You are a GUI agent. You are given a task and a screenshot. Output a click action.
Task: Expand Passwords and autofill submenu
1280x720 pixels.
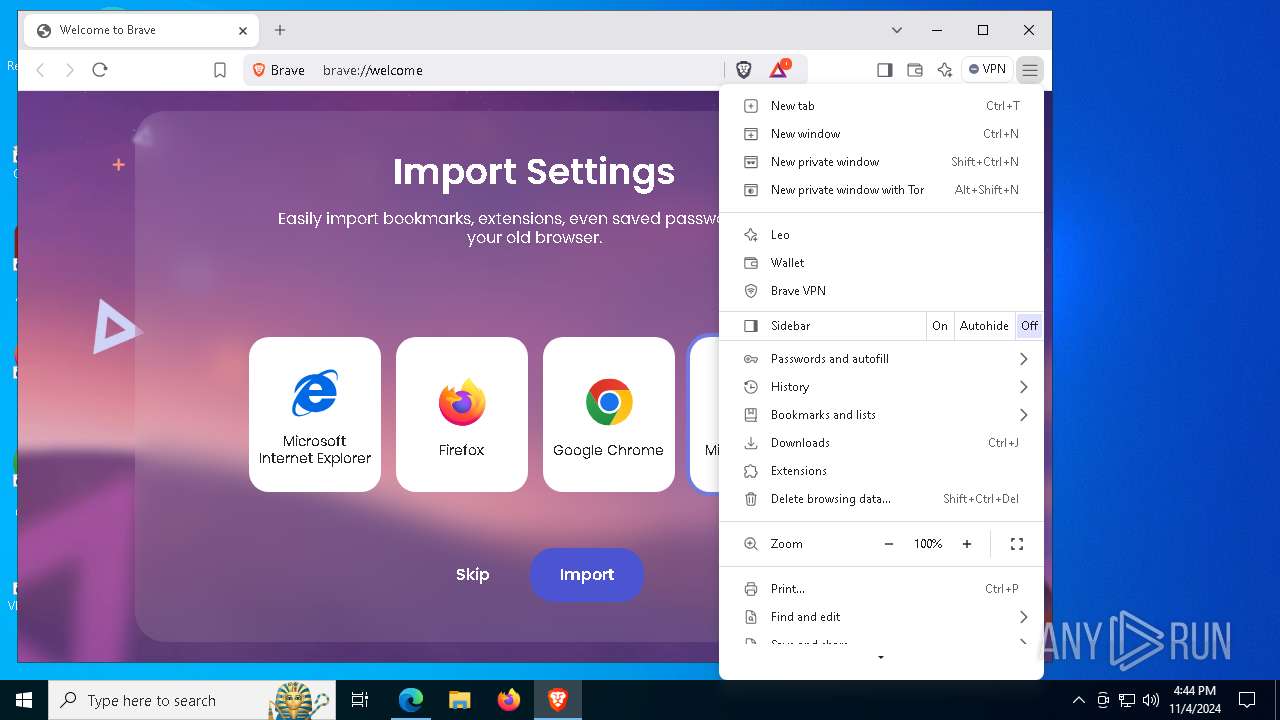coord(881,359)
